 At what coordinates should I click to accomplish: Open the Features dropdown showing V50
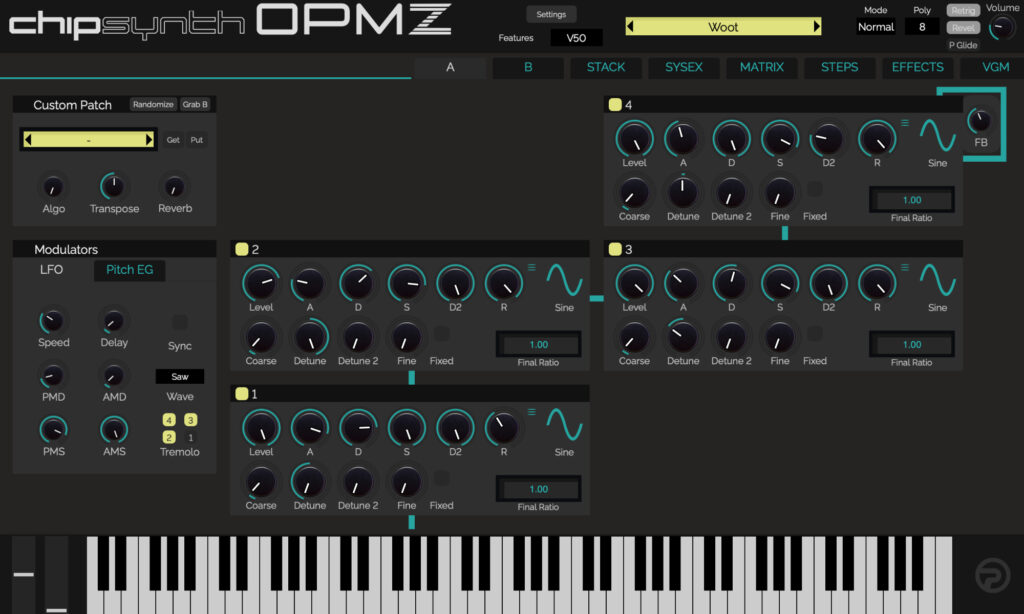(576, 38)
